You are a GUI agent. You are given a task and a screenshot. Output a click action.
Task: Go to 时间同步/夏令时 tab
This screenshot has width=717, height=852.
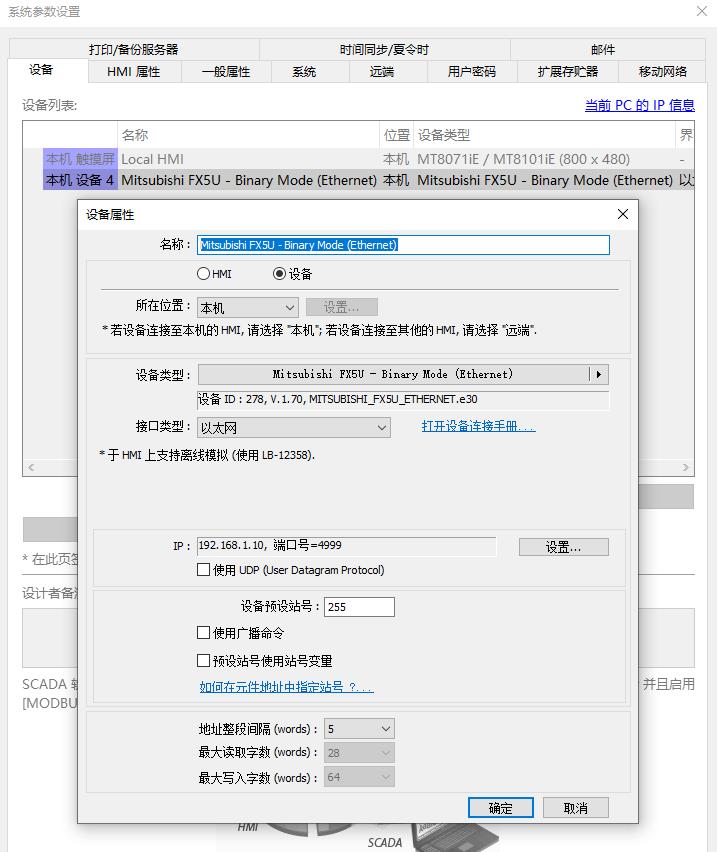384,49
